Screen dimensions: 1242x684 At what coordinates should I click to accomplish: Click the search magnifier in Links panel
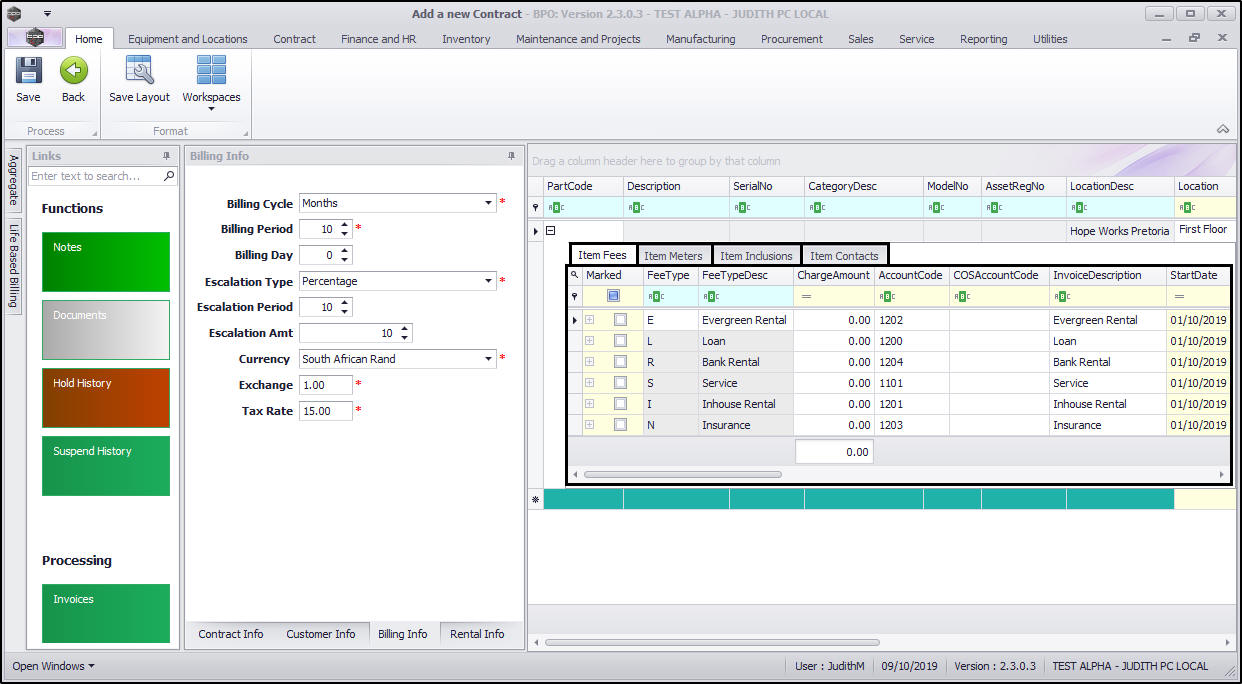coord(169,176)
